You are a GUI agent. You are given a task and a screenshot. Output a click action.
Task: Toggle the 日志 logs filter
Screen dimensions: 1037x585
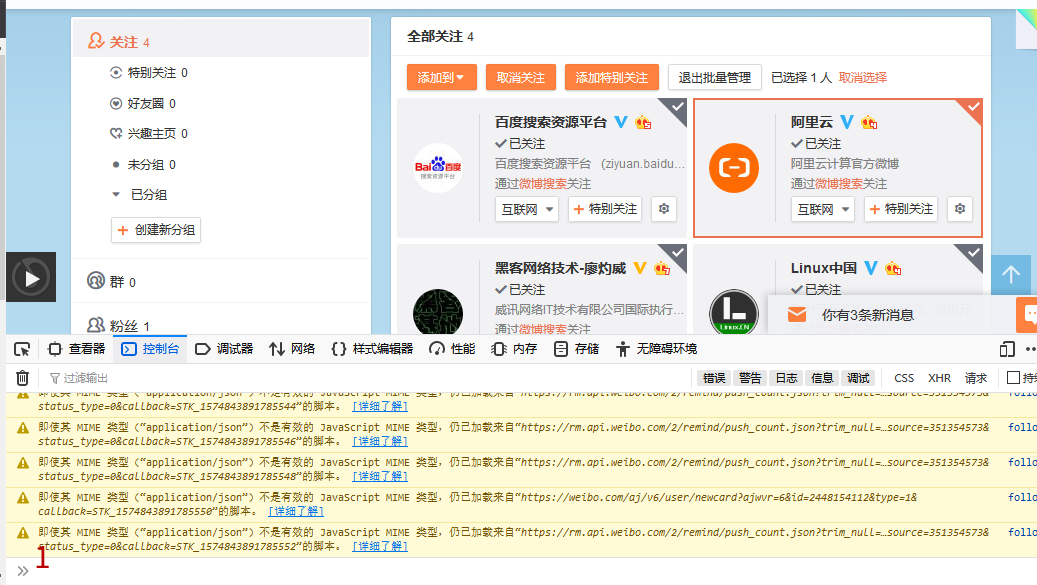pyautogui.click(x=786, y=378)
